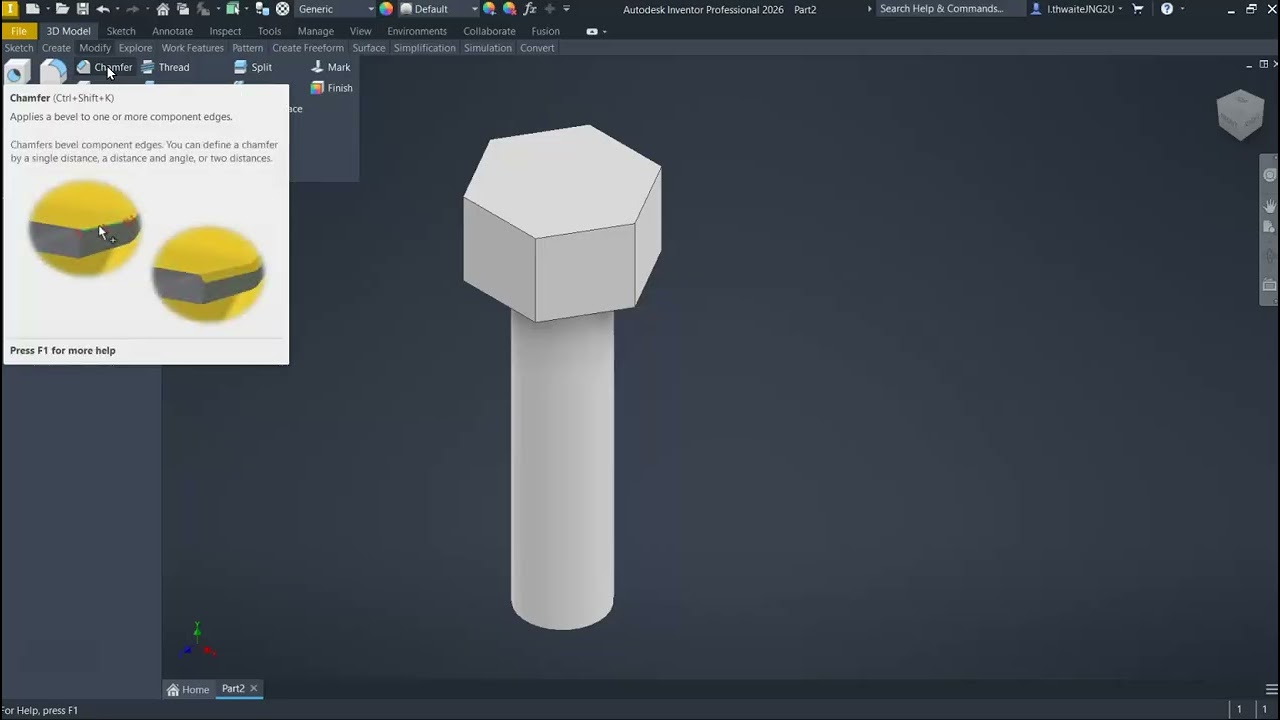Switch to the Sketch ribbon tab

(121, 31)
